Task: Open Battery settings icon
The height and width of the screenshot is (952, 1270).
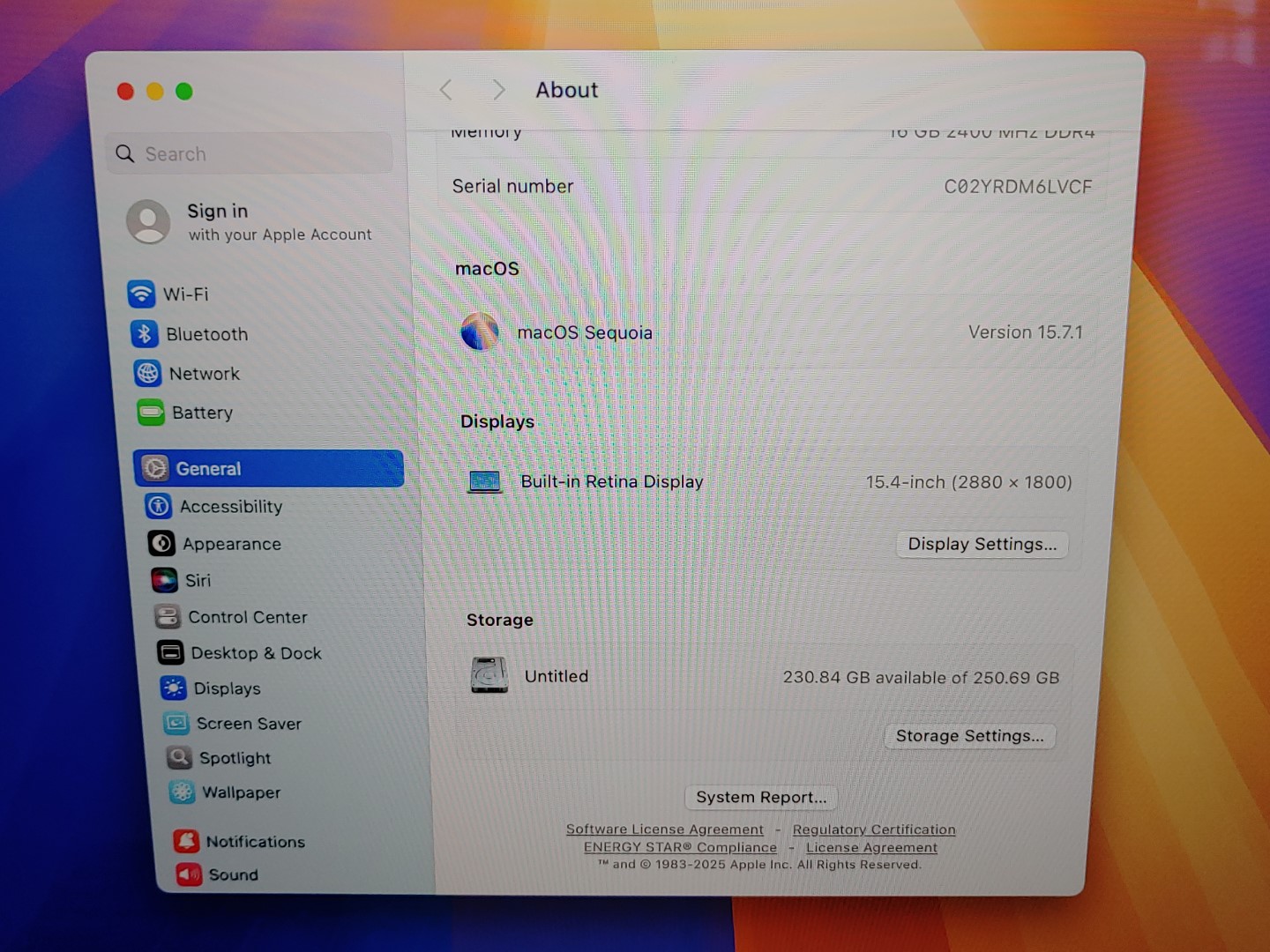Action: pos(151,413)
